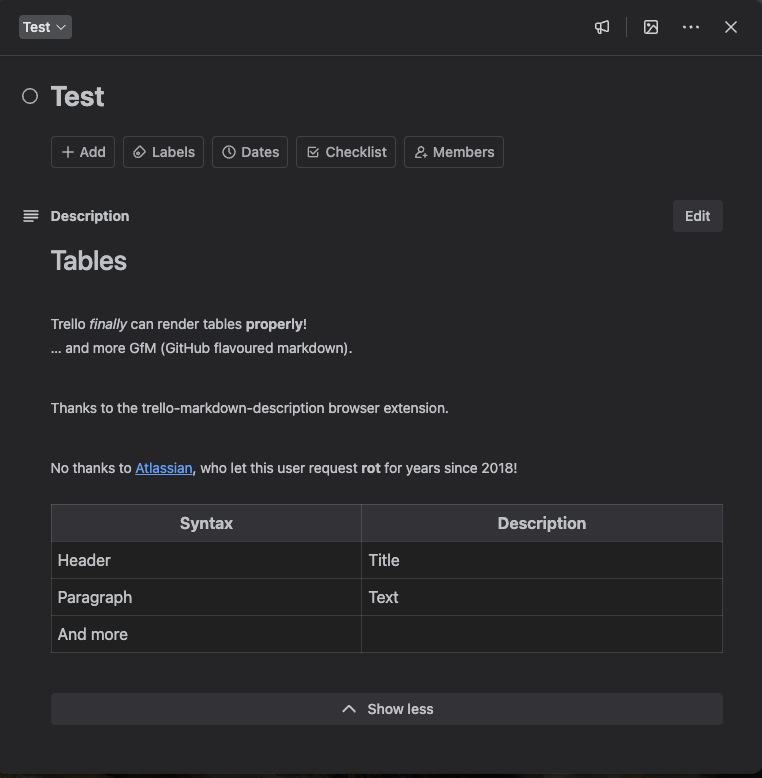Mark the Test card complete circle
The height and width of the screenshot is (778, 762).
[30, 96]
